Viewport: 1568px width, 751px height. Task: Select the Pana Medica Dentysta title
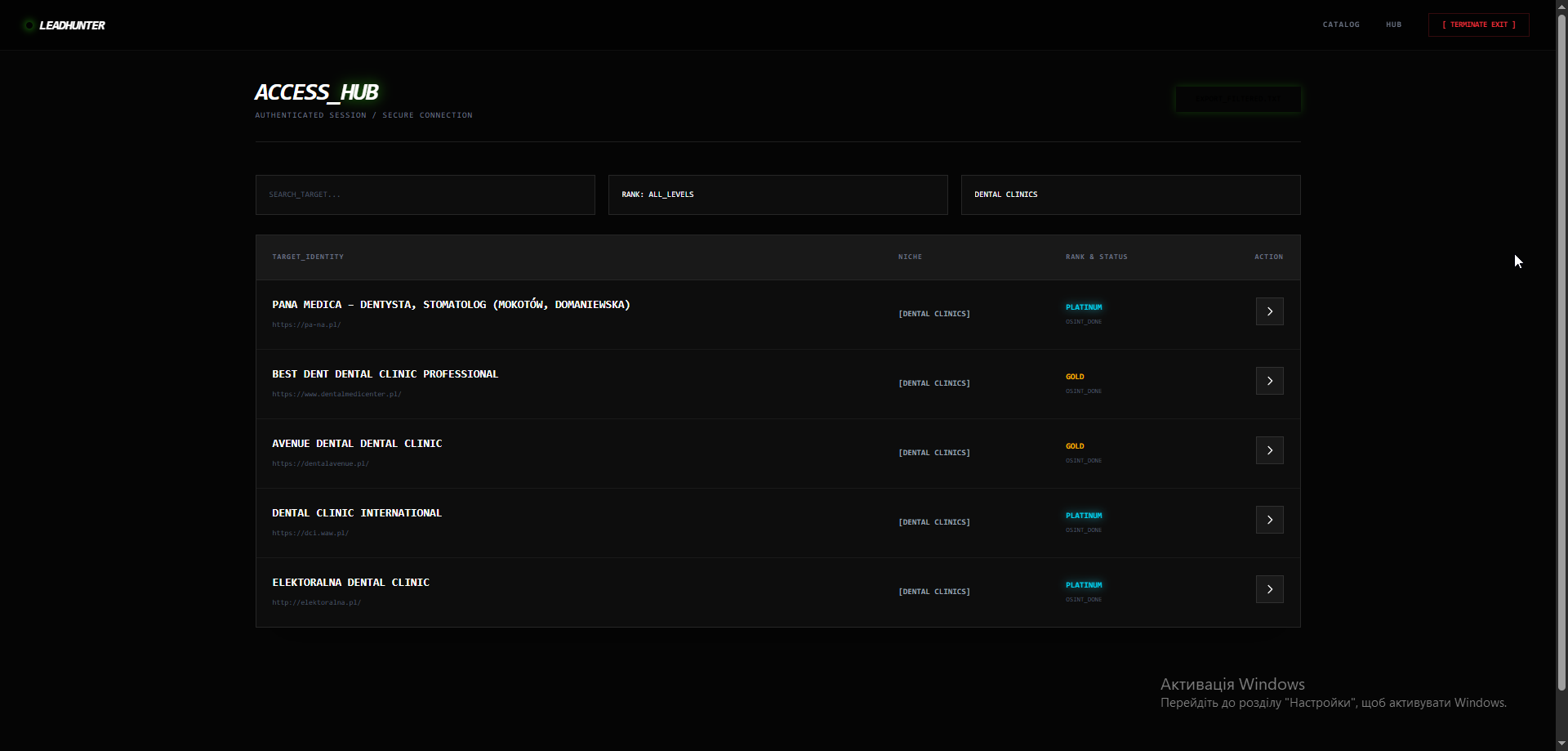(x=451, y=305)
